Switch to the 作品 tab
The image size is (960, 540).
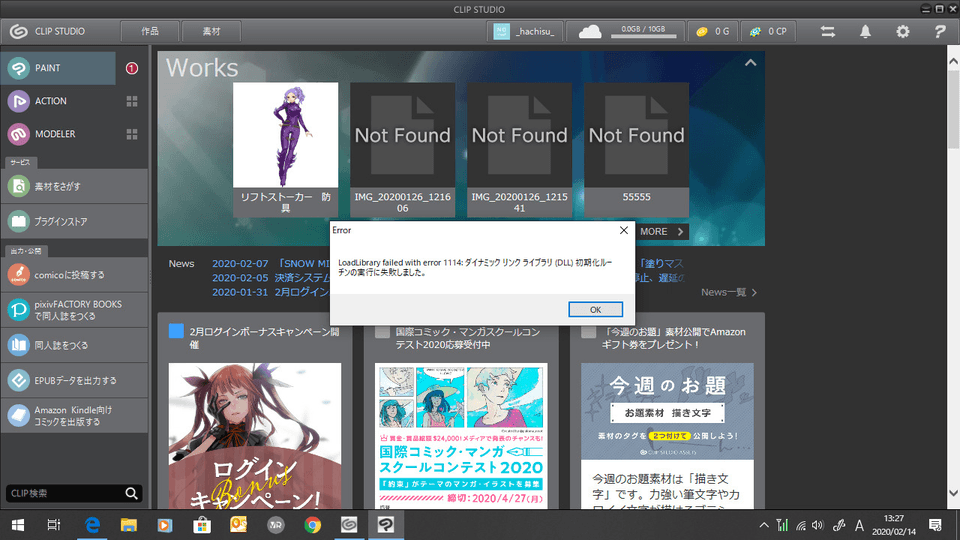[x=150, y=31]
